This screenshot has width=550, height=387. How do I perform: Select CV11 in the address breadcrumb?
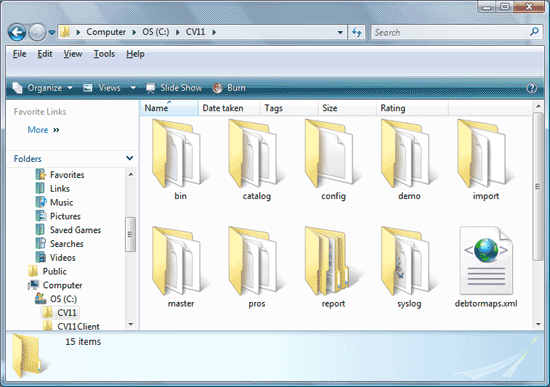tap(195, 32)
